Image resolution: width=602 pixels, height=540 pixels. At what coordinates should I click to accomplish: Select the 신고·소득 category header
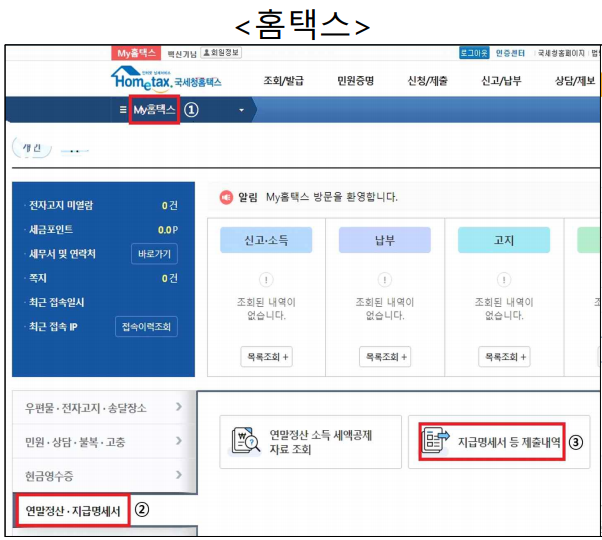click(266, 240)
